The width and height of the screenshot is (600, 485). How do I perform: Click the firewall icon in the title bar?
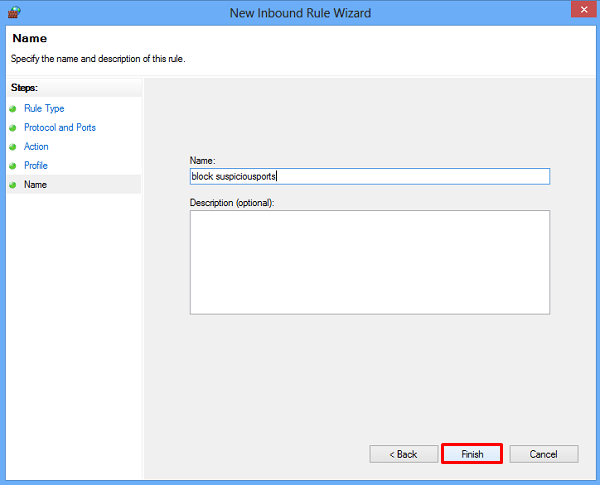click(14, 12)
